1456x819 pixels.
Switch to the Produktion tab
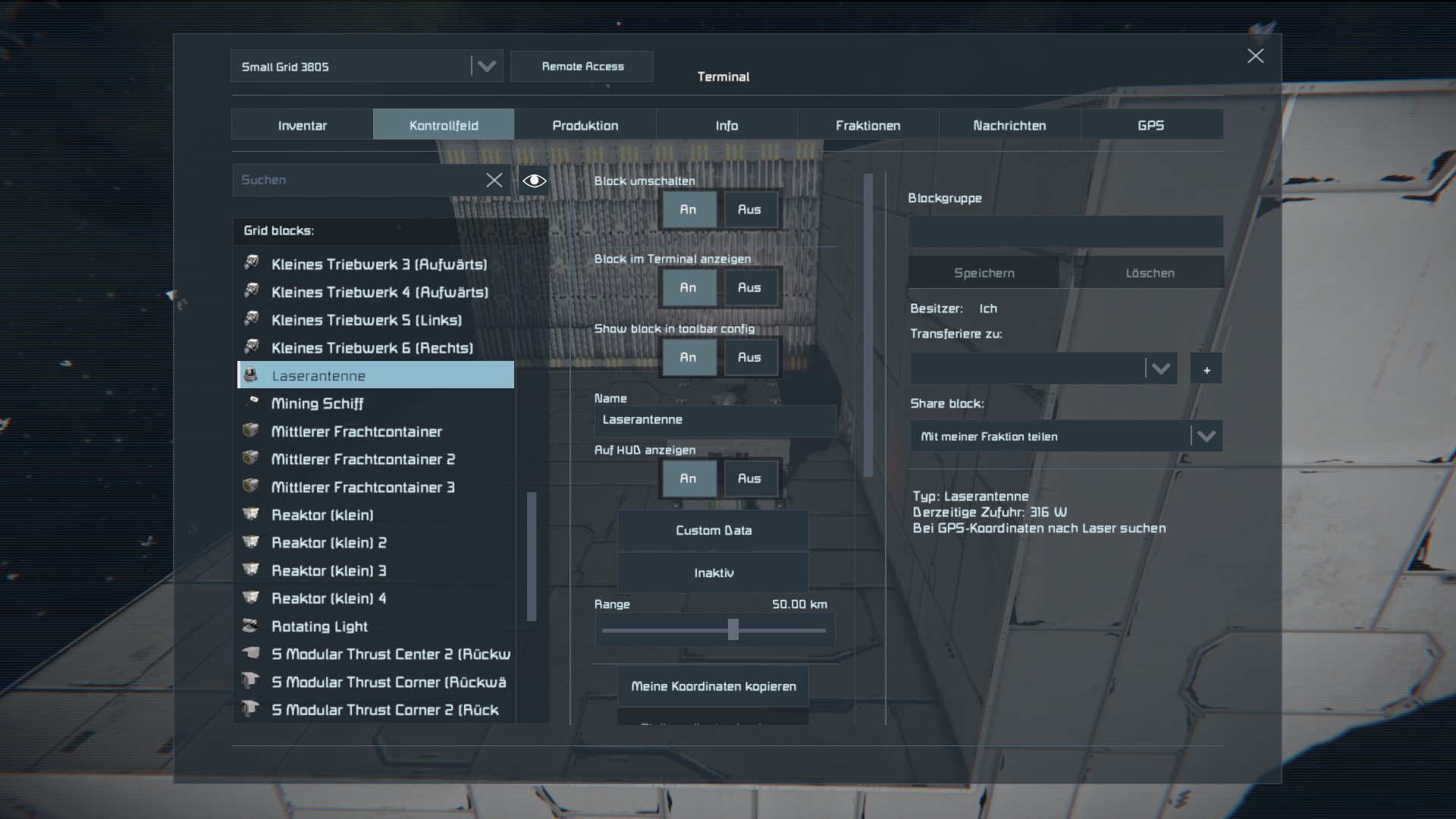pos(585,125)
